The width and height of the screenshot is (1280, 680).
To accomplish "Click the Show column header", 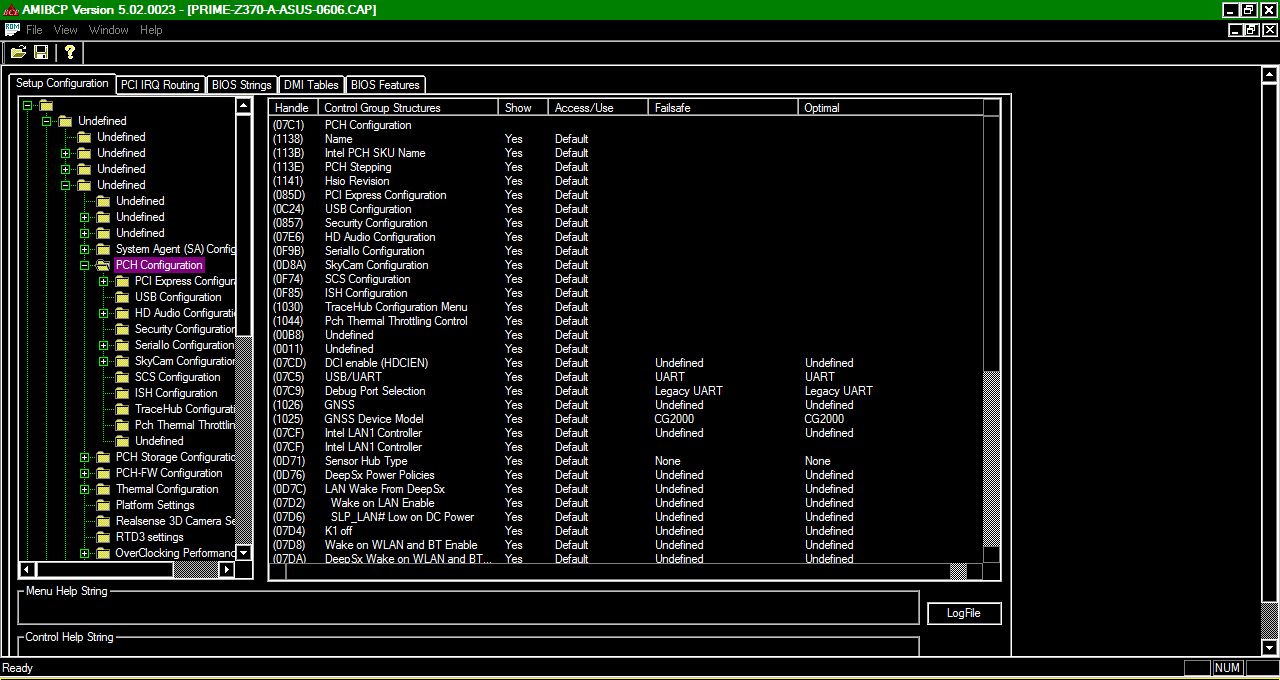I will tap(523, 107).
